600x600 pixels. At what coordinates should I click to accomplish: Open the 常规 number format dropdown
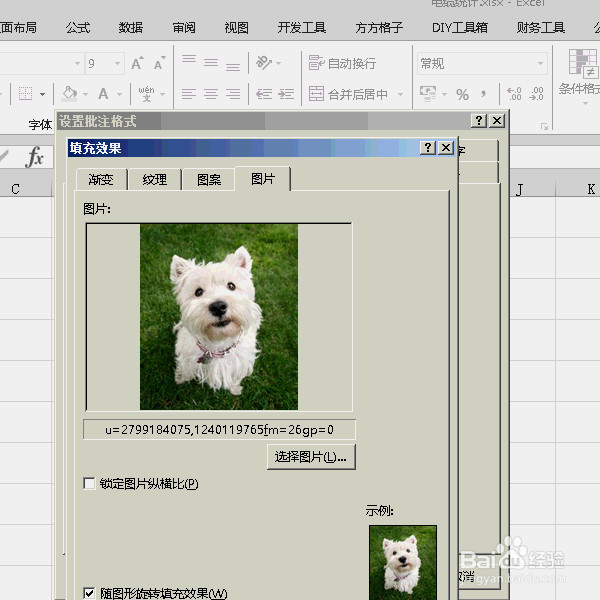[540, 63]
